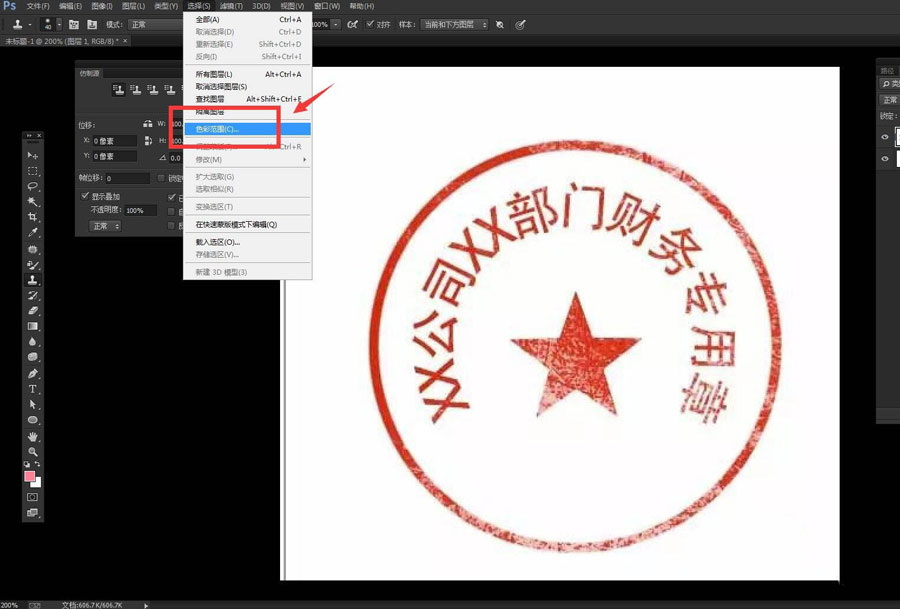Select the Gradient tool

point(33,326)
